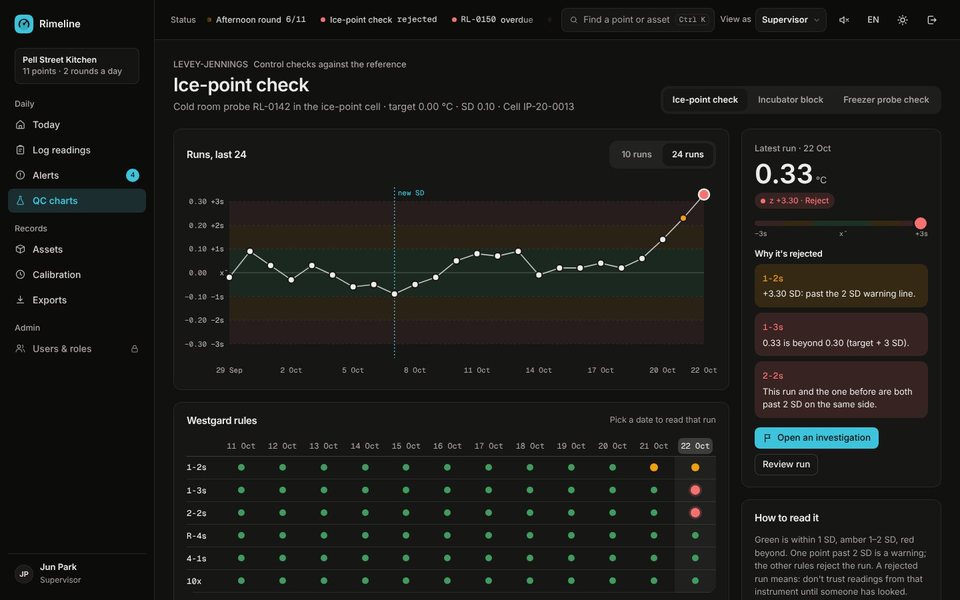Image resolution: width=960 pixels, height=600 pixels.
Task: Click the R-4s rule row label
Action: (197, 536)
